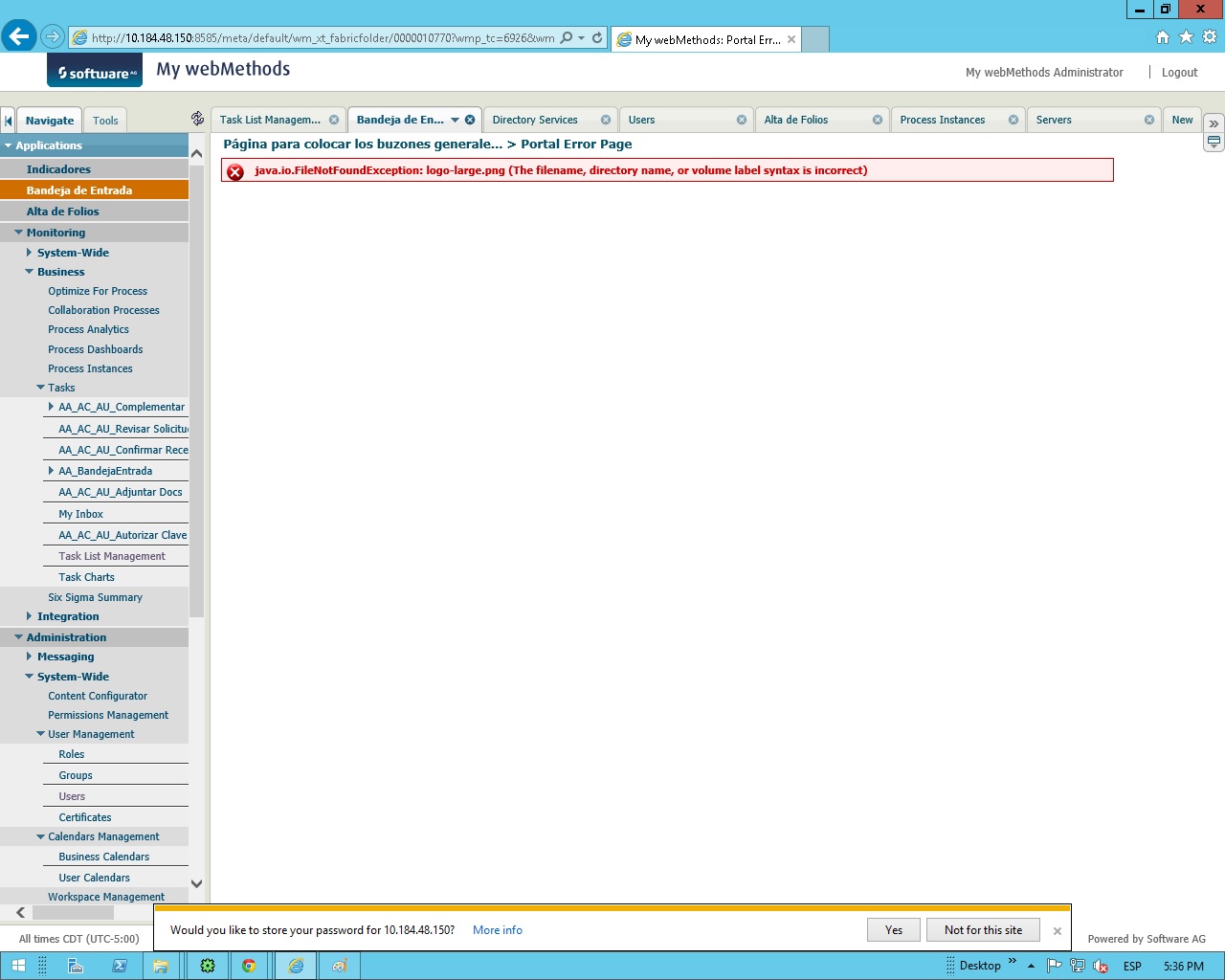Open the Favorites star icon

pos(1187,37)
